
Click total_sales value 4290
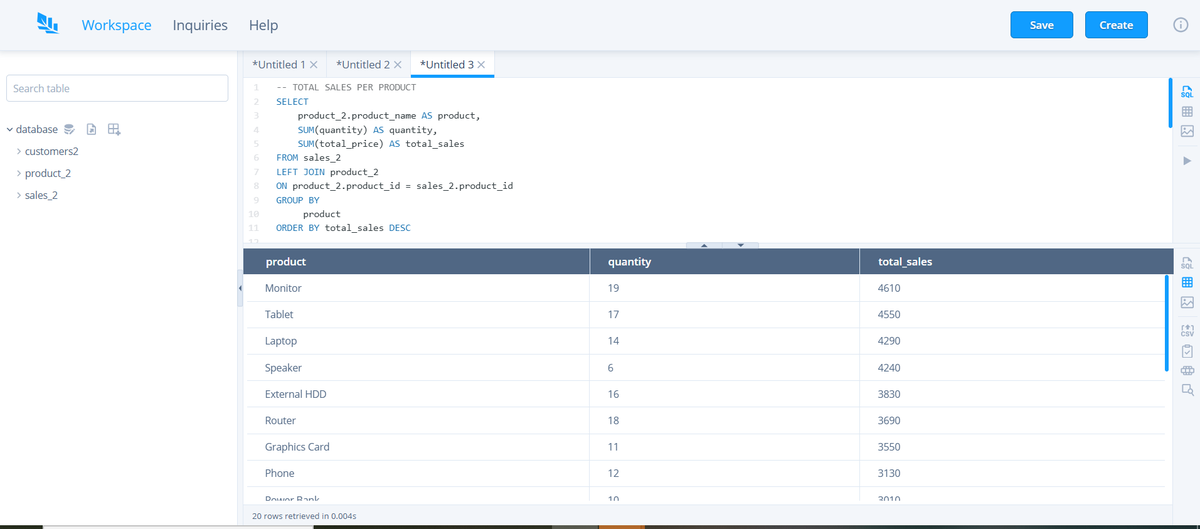[x=890, y=341]
